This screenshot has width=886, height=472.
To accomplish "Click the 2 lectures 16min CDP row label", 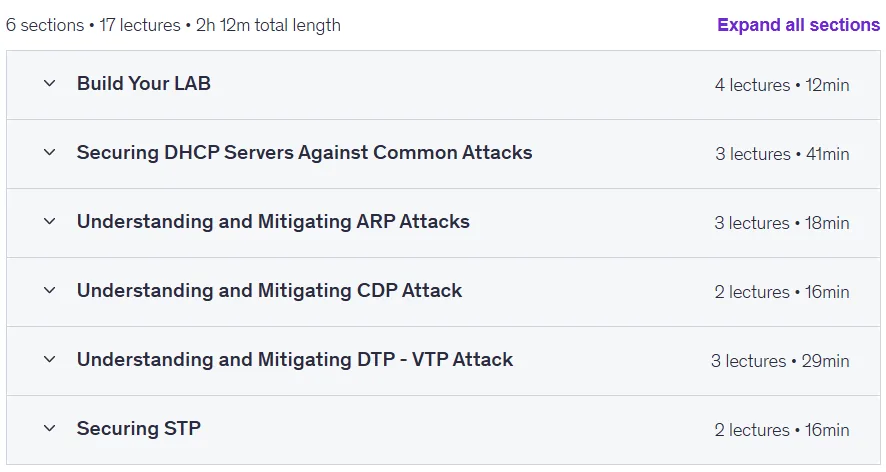I will 781,292.
